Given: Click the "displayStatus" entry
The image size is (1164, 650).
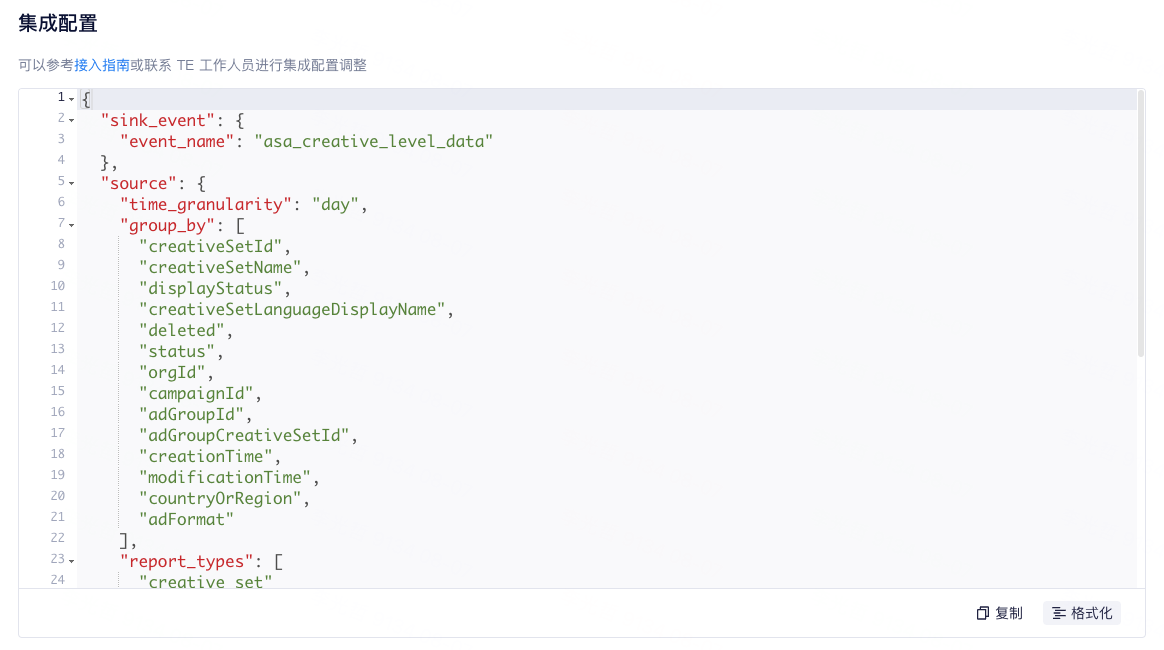Looking at the screenshot, I should pos(211,289).
